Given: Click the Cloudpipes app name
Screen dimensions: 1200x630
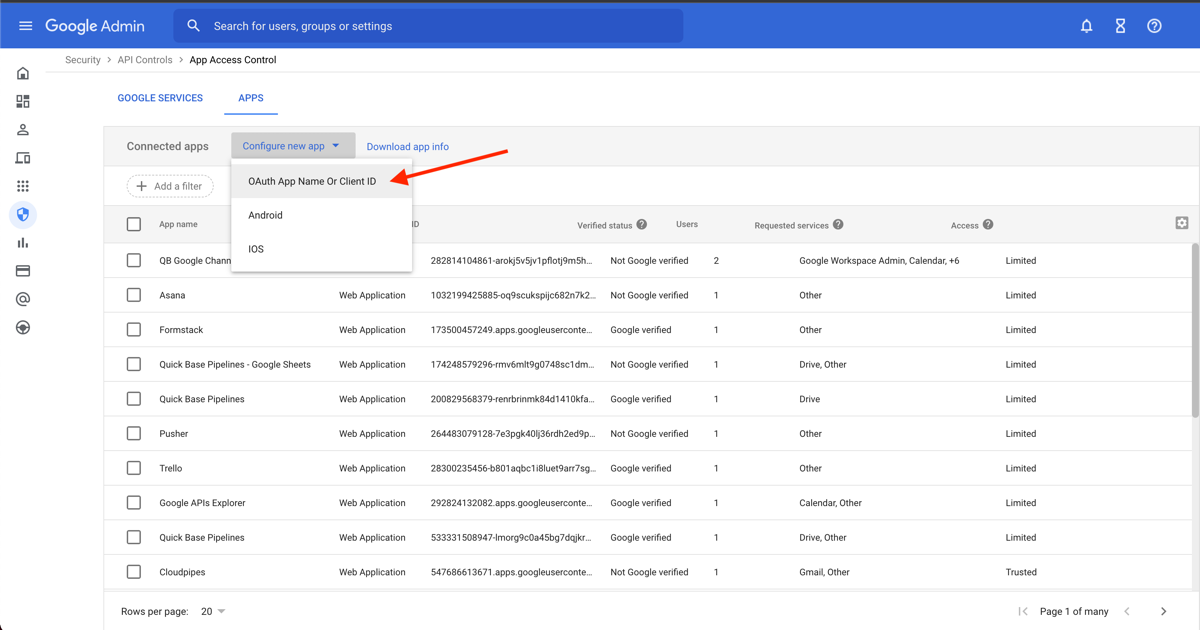Looking at the screenshot, I should [182, 572].
